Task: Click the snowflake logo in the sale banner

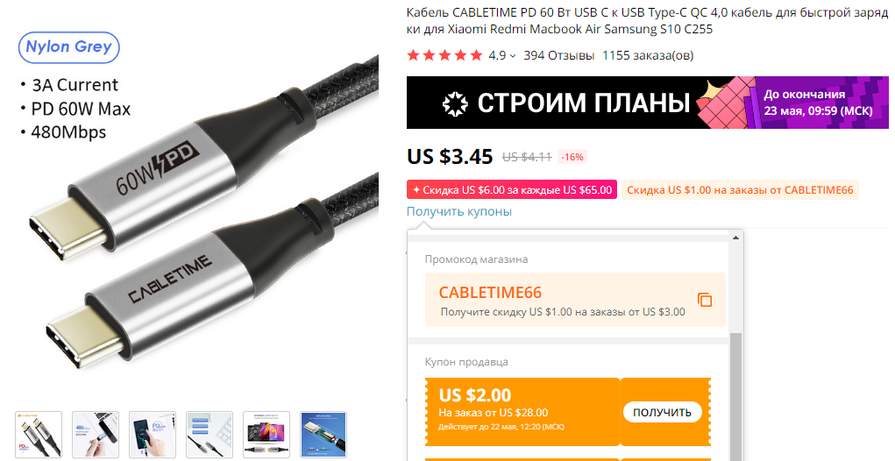Action: tap(455, 104)
